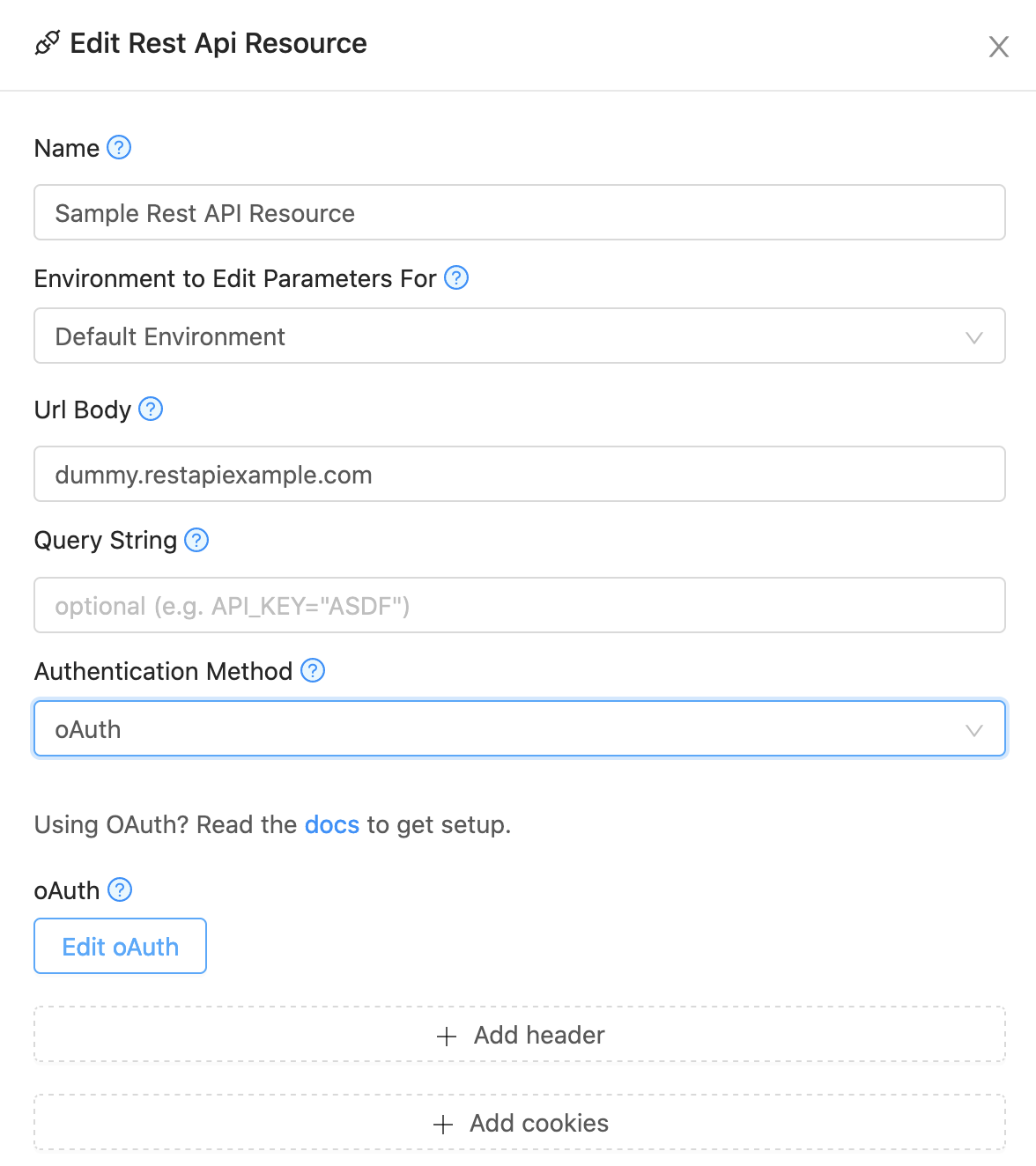Click into the Url Body input field
Image resolution: width=1036 pixels, height=1166 pixels.
tap(520, 474)
